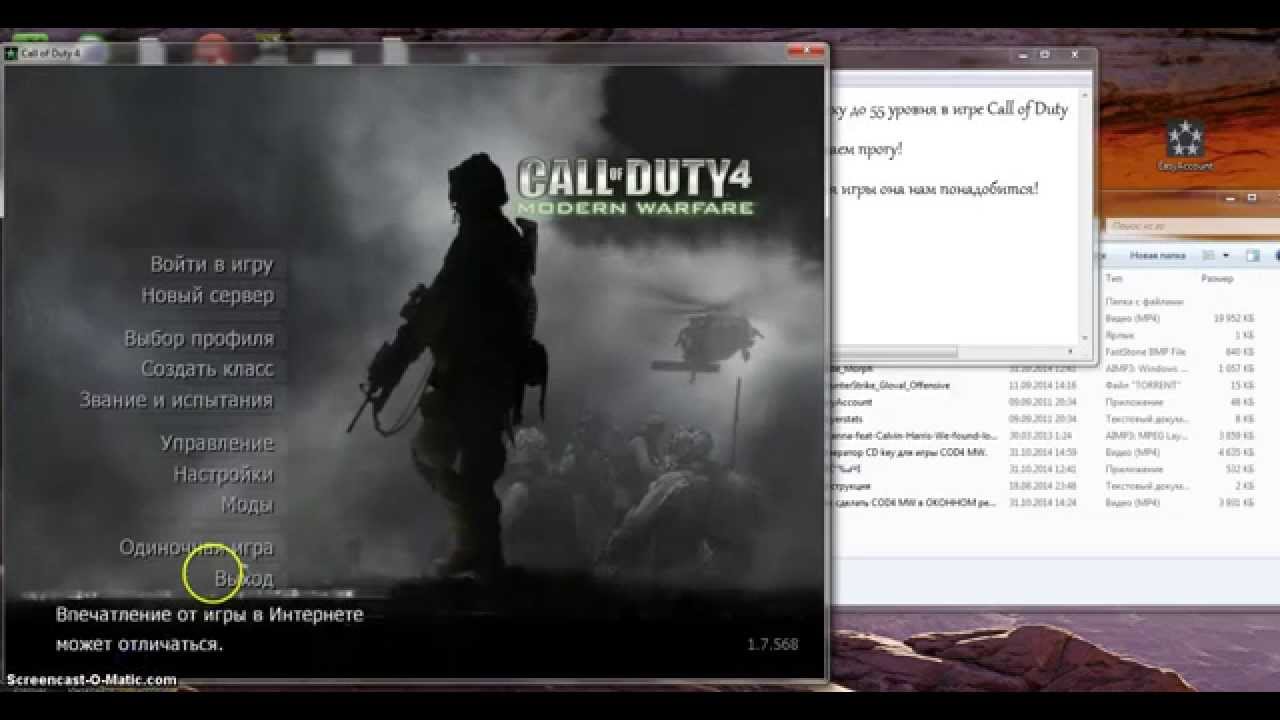
Task: Select Моды menu entry
Action: pos(246,504)
